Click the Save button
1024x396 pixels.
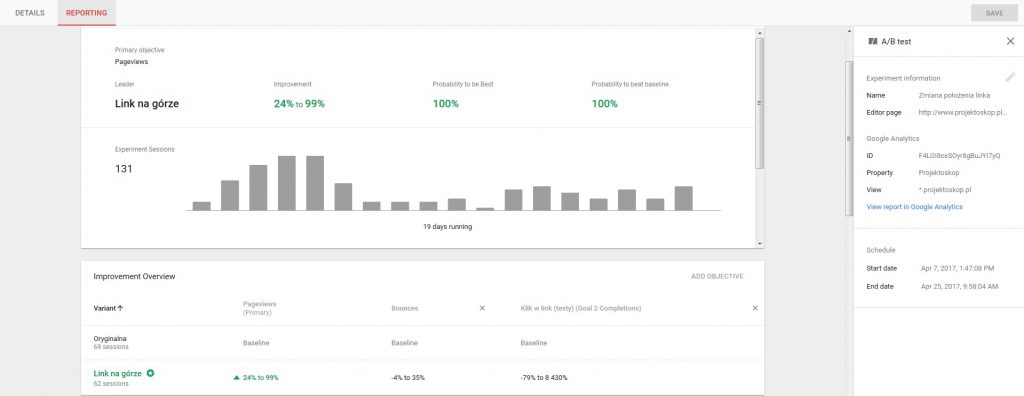pos(994,13)
